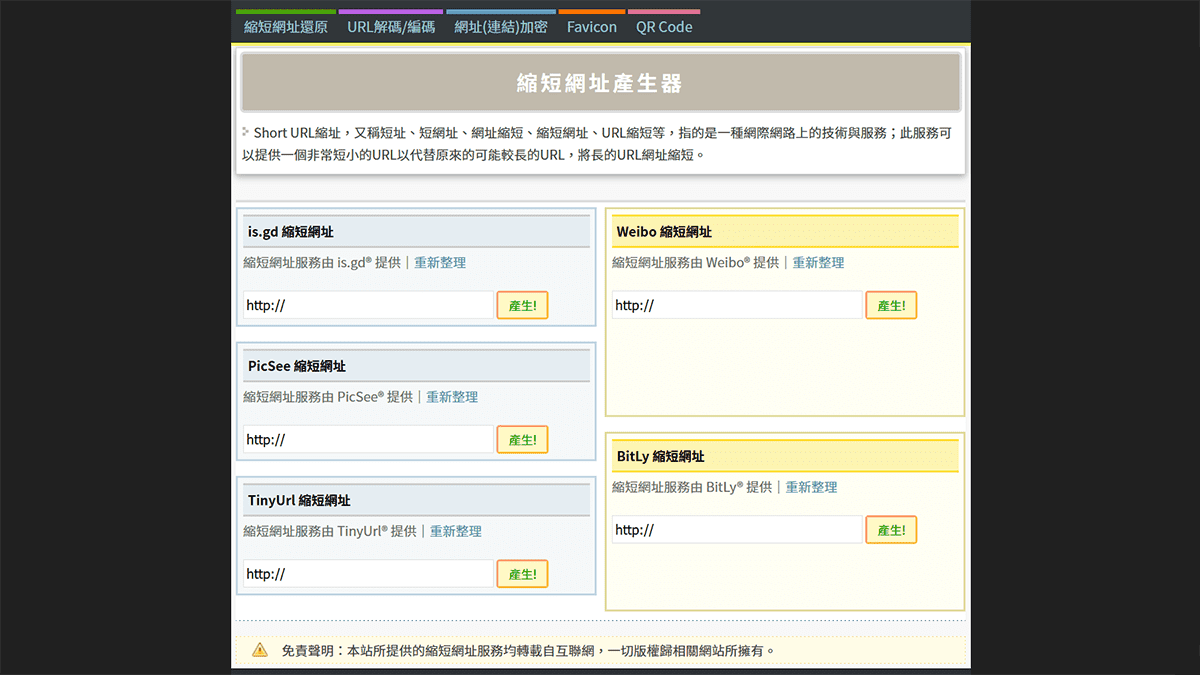This screenshot has width=1200, height=675.
Task: Click the PicSee URL input field
Action: tap(368, 439)
